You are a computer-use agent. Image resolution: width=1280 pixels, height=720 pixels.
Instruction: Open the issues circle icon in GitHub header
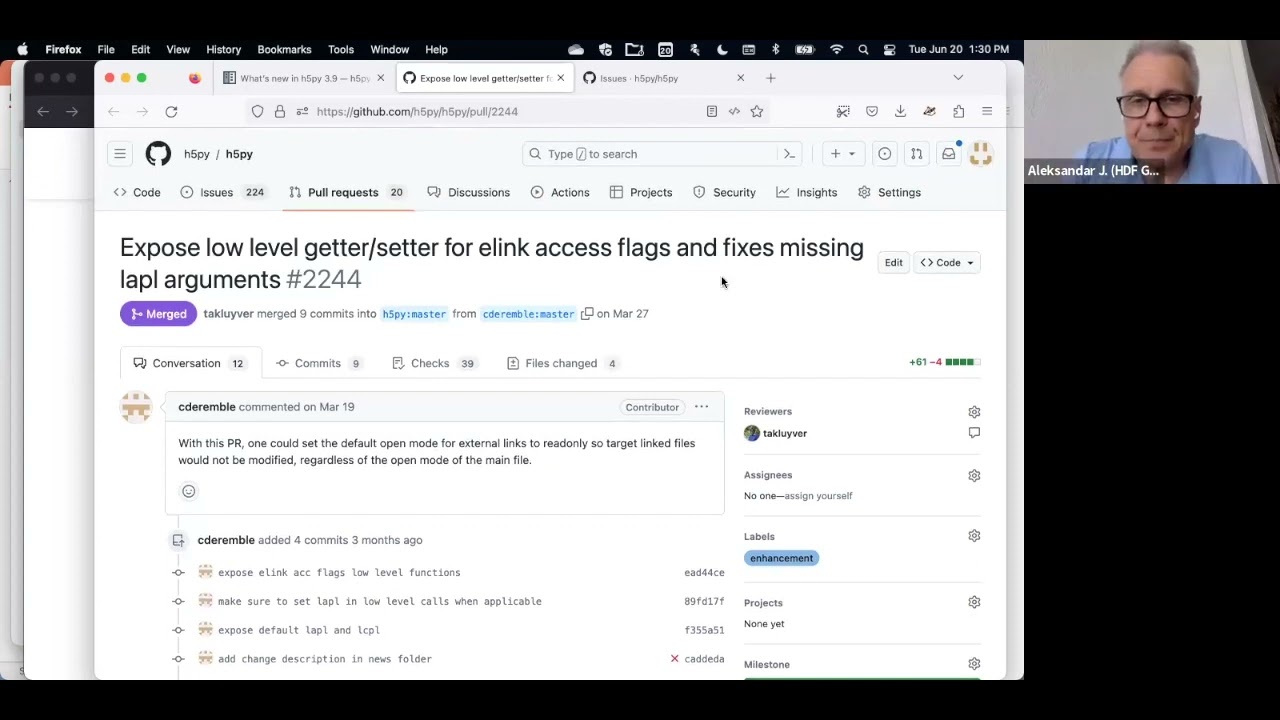(885, 154)
